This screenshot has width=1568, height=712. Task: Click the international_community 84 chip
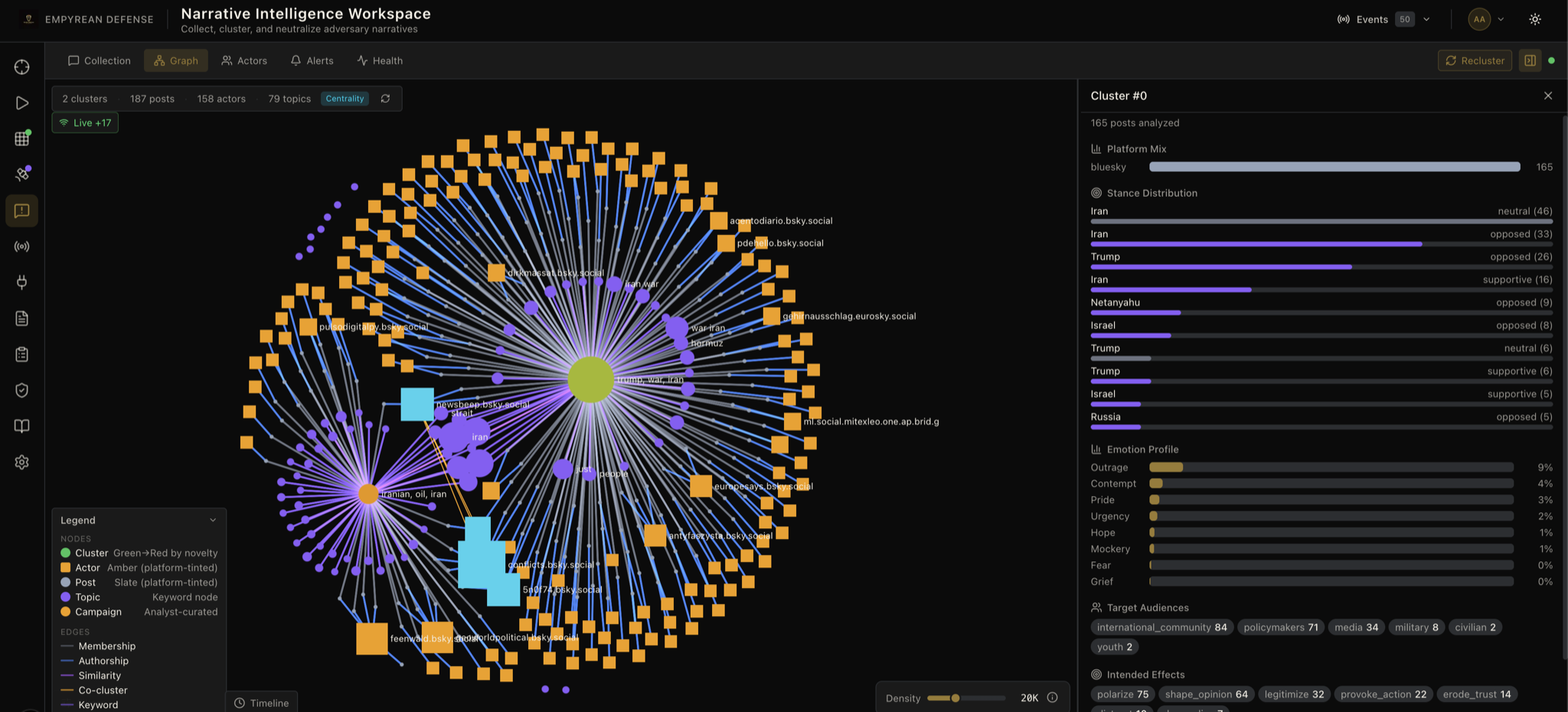(x=1161, y=627)
